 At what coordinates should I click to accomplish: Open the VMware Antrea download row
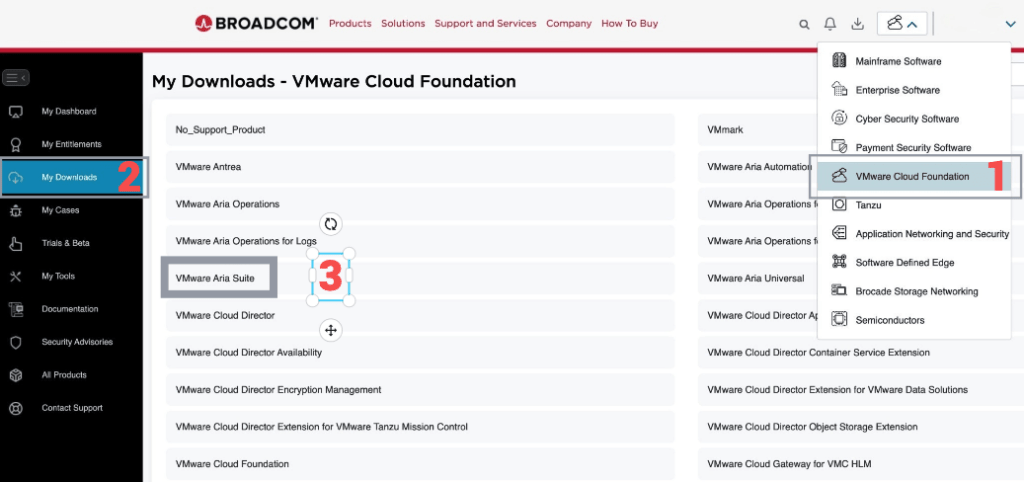[x=420, y=167]
